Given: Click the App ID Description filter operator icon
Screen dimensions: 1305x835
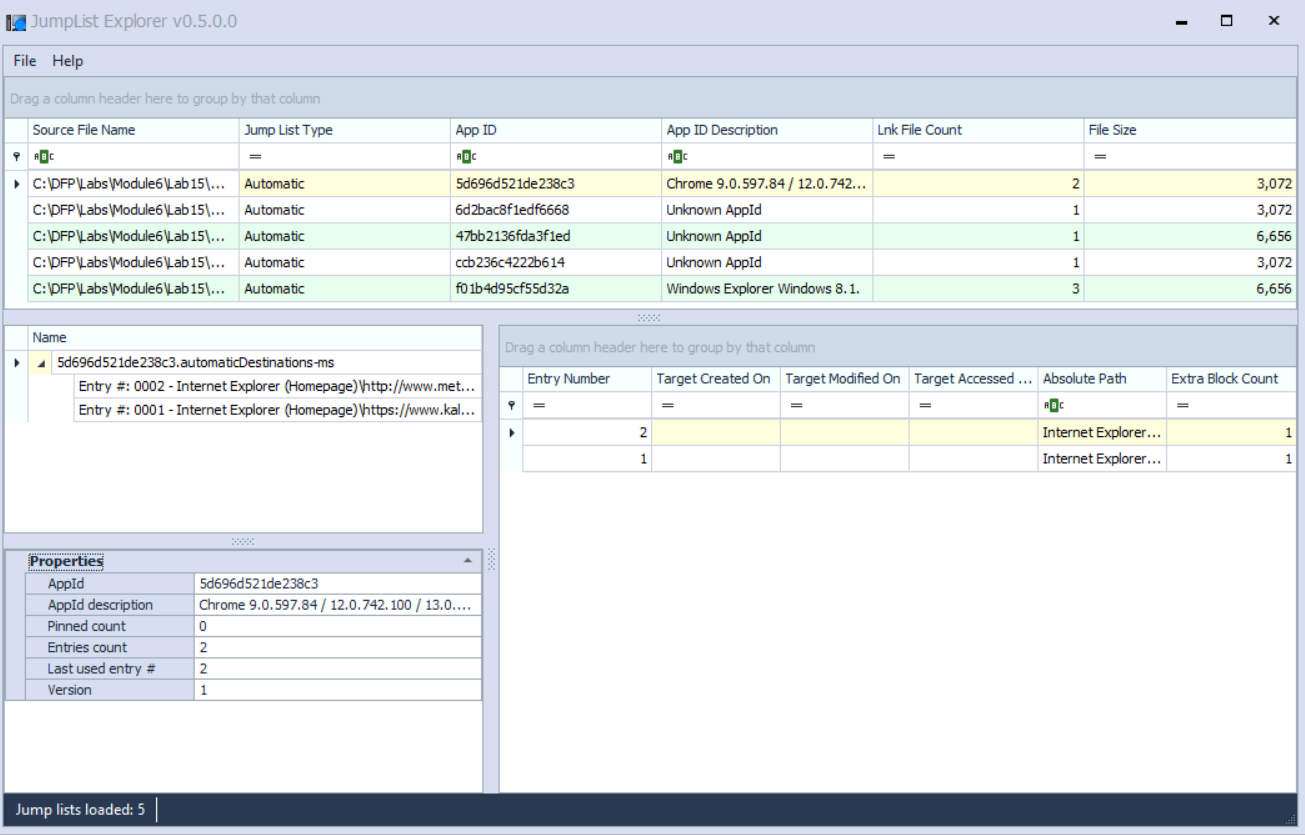Looking at the screenshot, I should click(x=677, y=157).
